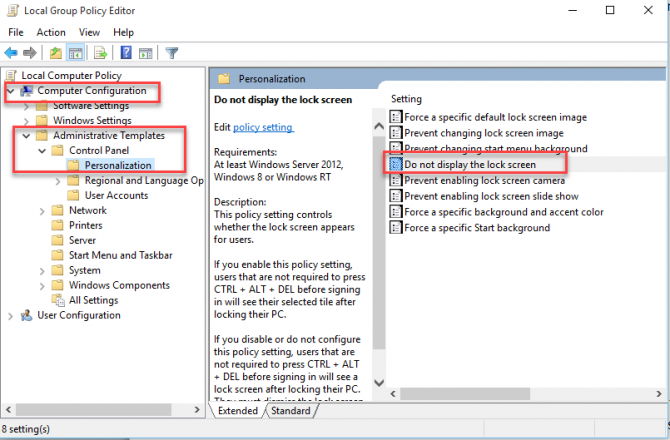Click the Setting column header
Screen dimensions: 670x440
click(x=406, y=99)
